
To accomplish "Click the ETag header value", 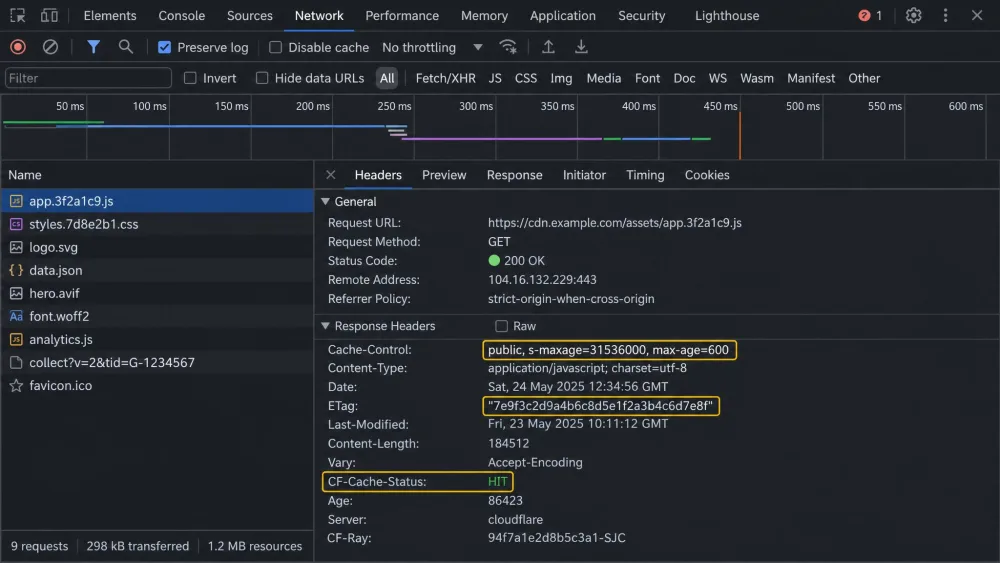I will (601, 406).
